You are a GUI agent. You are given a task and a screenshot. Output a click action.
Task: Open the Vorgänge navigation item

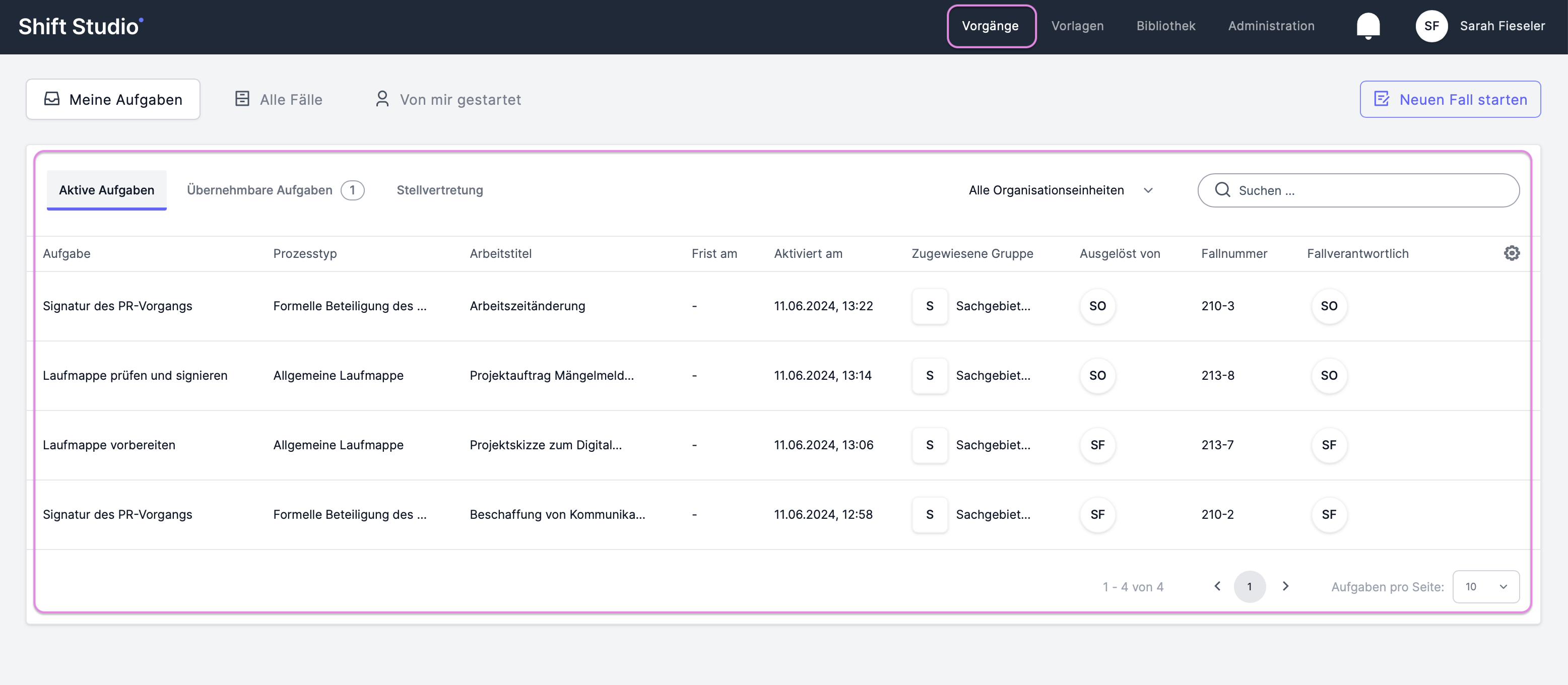(x=990, y=26)
